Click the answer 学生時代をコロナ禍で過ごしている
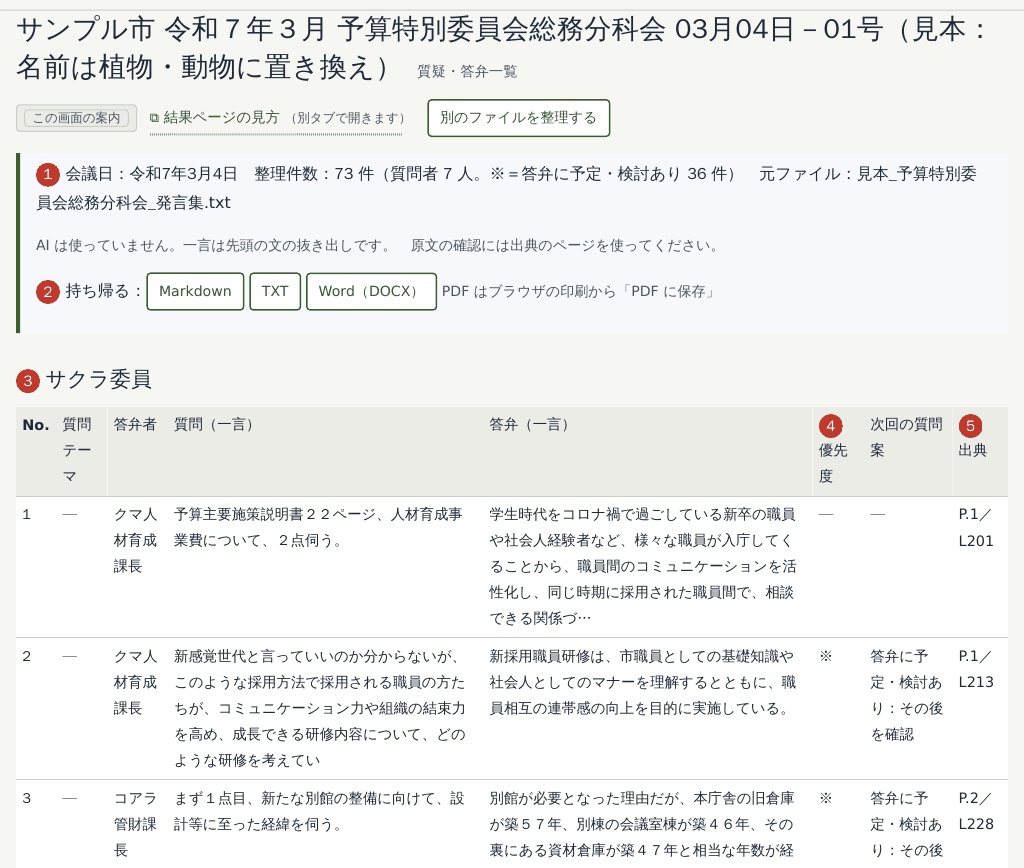This screenshot has height=868, width=1024. (x=643, y=566)
